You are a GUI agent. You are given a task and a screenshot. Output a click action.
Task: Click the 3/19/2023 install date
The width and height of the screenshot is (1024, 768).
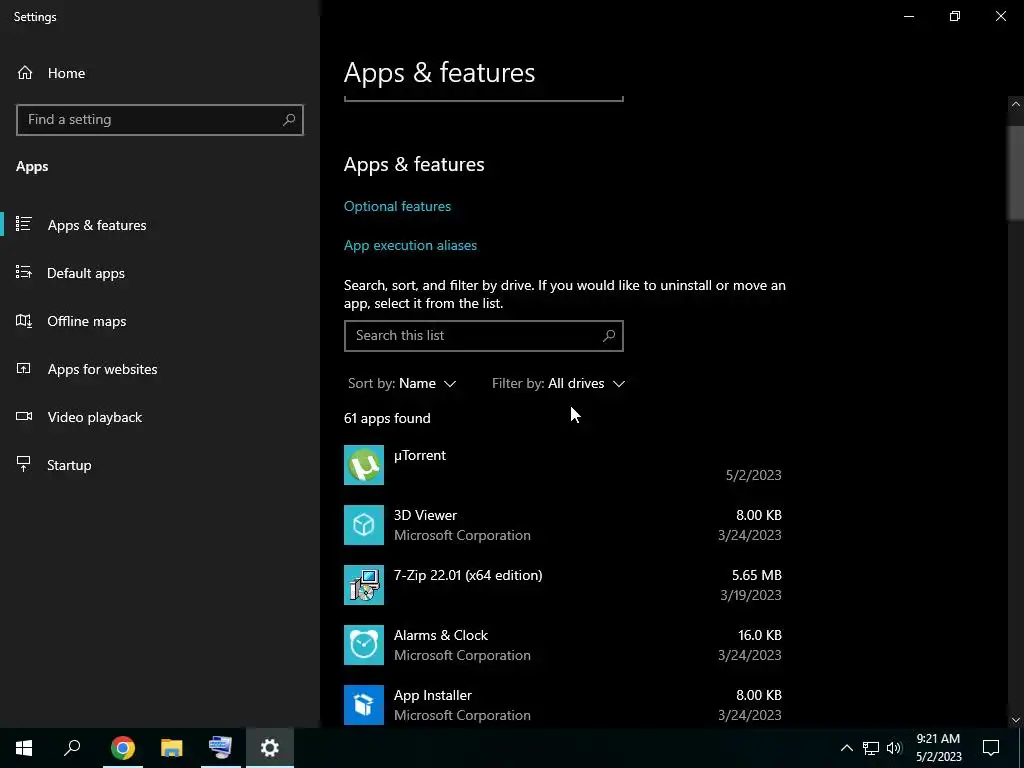(750, 595)
